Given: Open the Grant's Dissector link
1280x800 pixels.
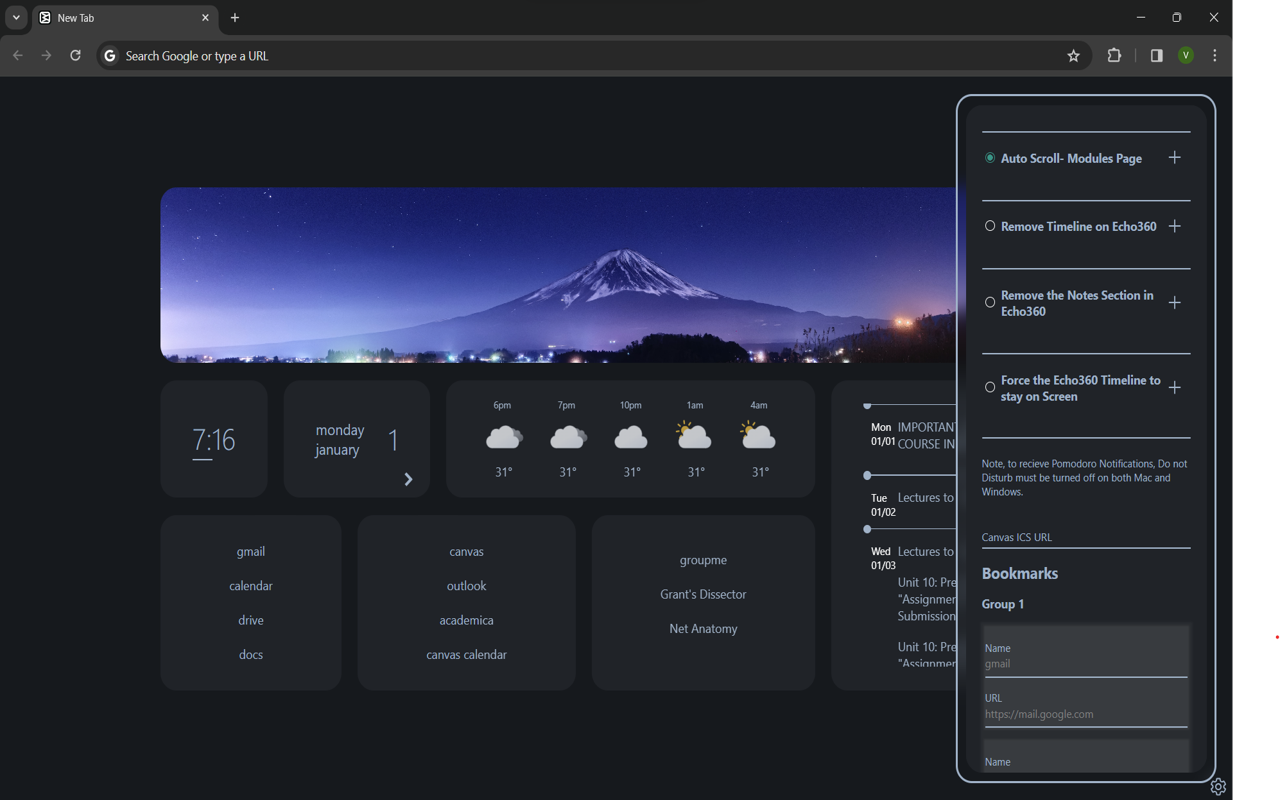Looking at the screenshot, I should 703,594.
